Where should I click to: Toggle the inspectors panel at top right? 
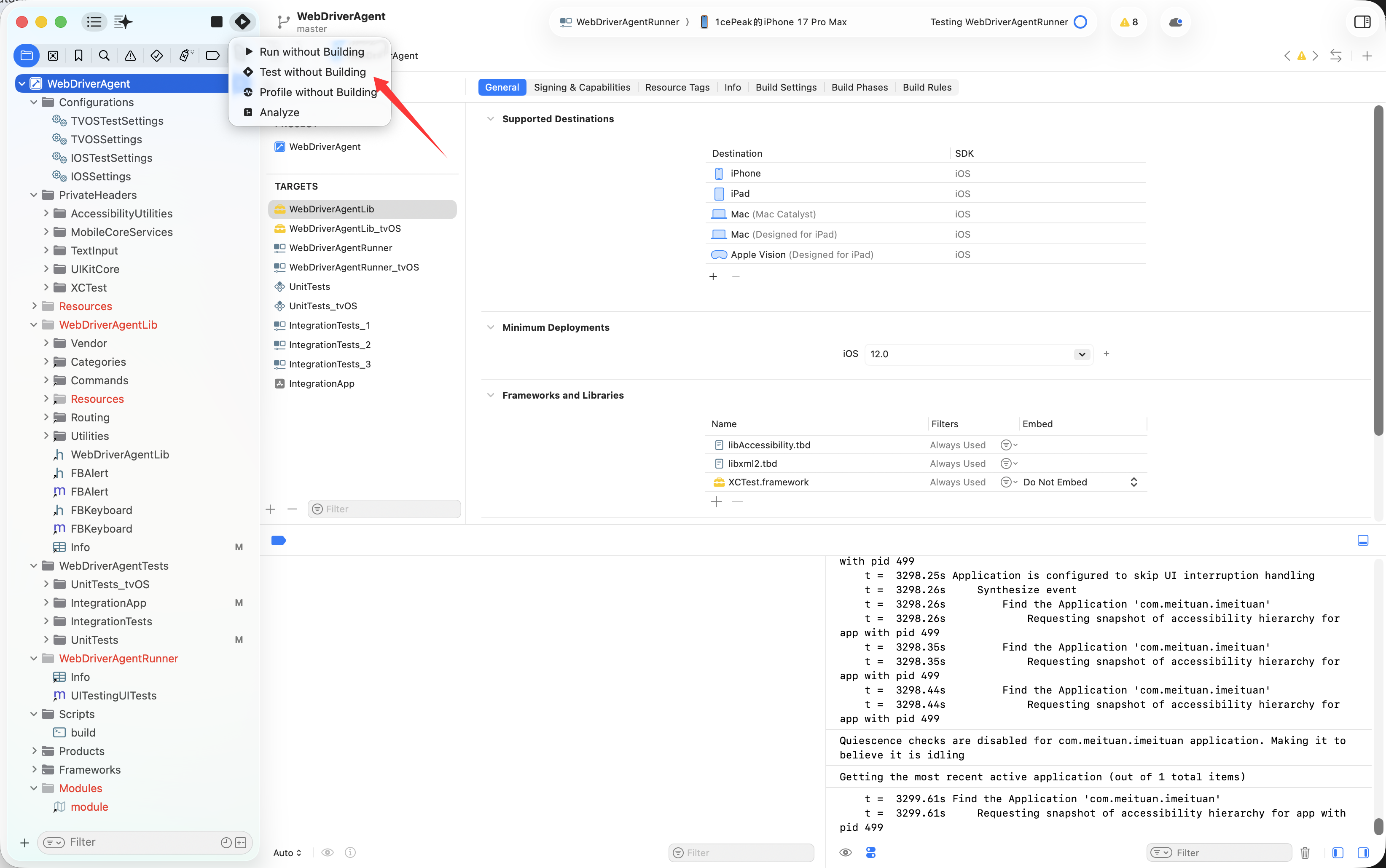click(x=1362, y=22)
